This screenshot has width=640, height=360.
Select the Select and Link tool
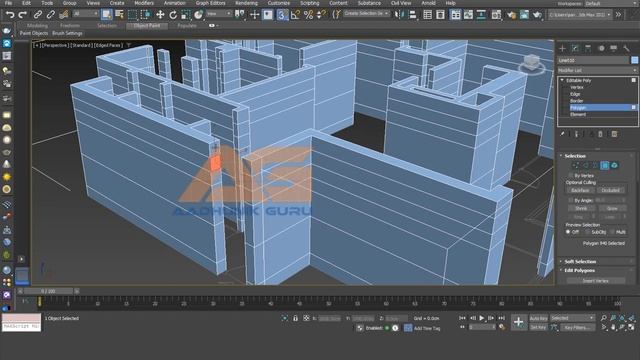(x=38, y=15)
